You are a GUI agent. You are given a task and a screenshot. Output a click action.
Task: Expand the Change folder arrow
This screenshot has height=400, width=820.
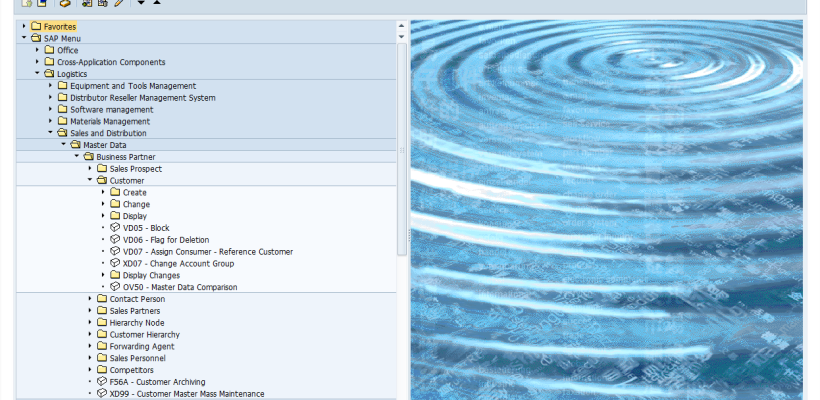[x=103, y=204]
